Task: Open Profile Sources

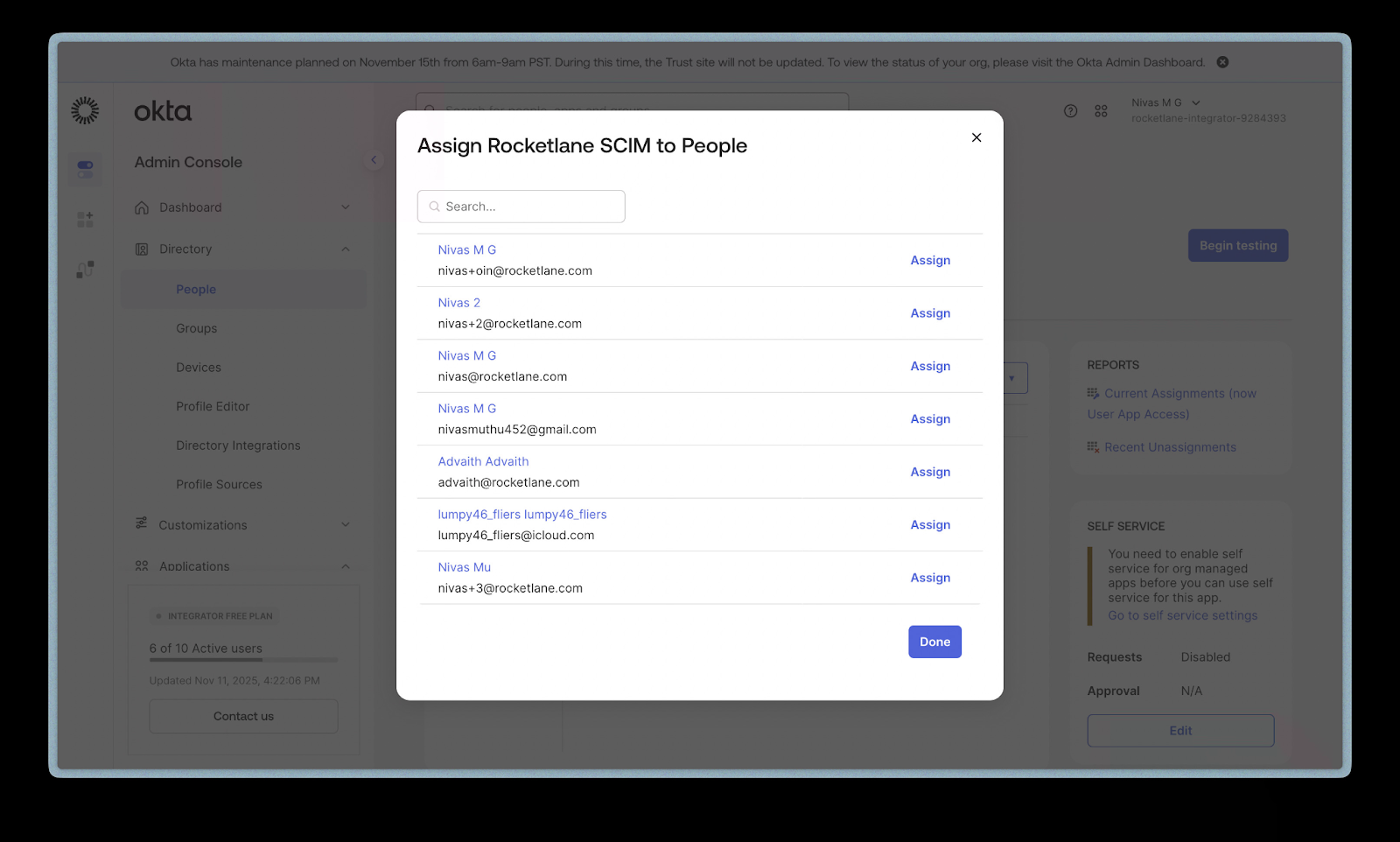Action: (x=219, y=484)
